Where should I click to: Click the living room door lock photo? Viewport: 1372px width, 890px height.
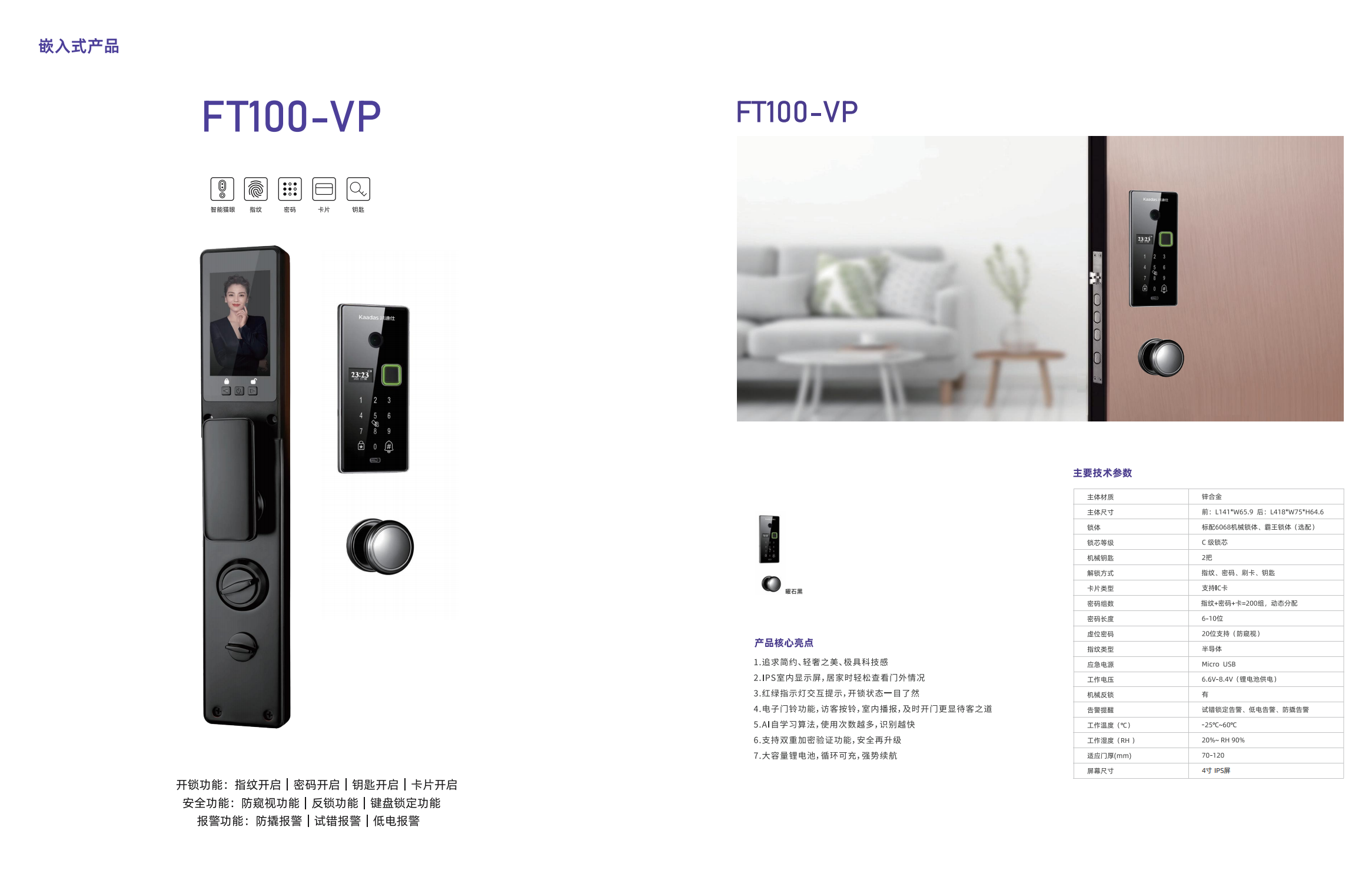click(x=1040, y=278)
